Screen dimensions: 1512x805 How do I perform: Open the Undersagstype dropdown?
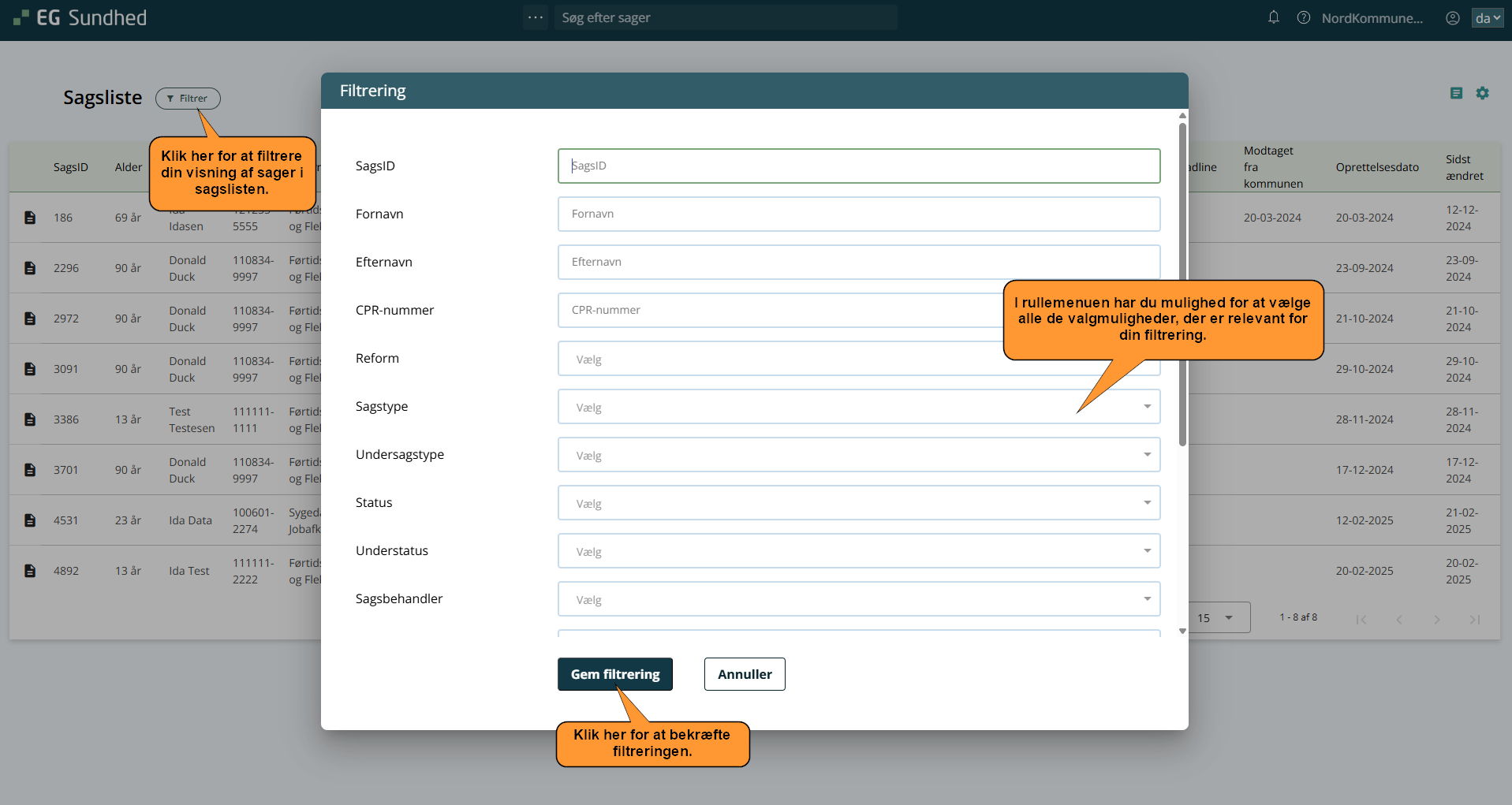click(x=859, y=455)
